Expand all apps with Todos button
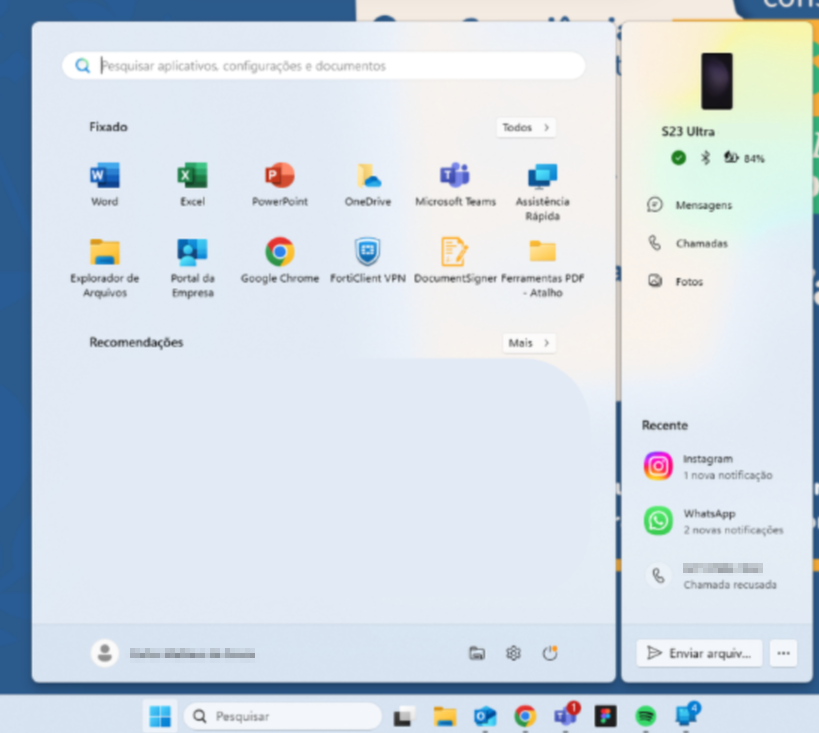 click(526, 128)
